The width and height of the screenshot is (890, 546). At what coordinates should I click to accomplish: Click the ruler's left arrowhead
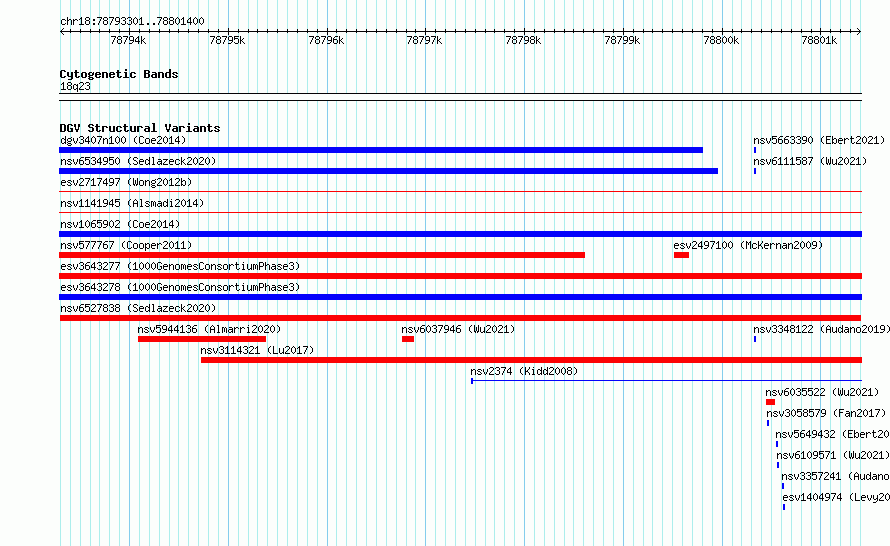coord(62,32)
